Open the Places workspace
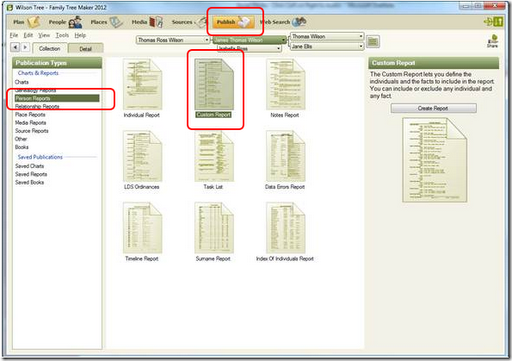The width and height of the screenshot is (512, 361). pos(107,22)
